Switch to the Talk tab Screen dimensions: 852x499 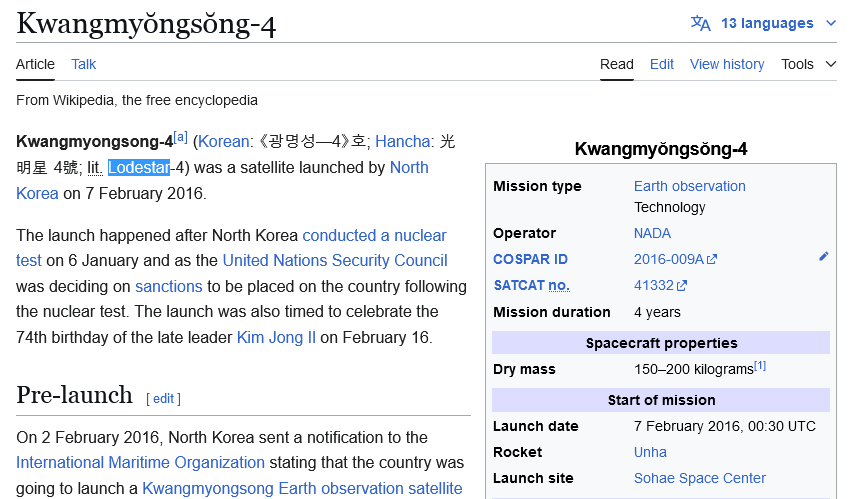point(84,64)
